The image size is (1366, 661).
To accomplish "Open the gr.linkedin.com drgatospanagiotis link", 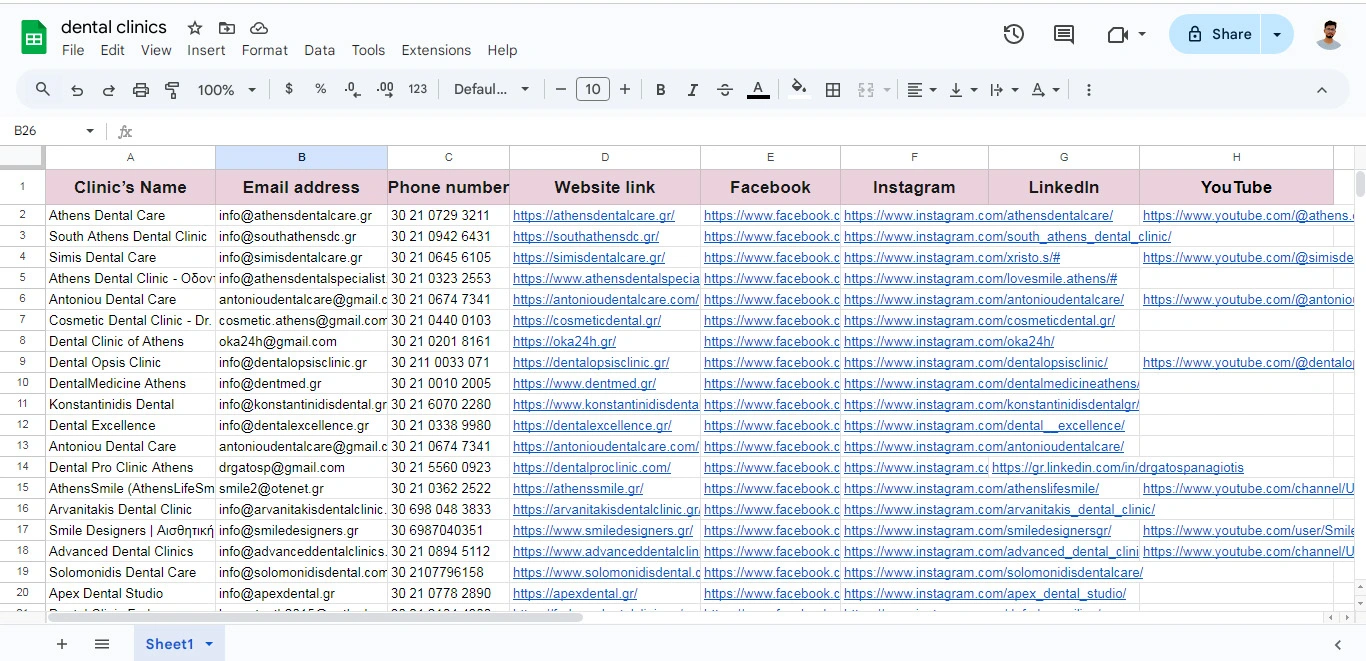I will (1118, 467).
